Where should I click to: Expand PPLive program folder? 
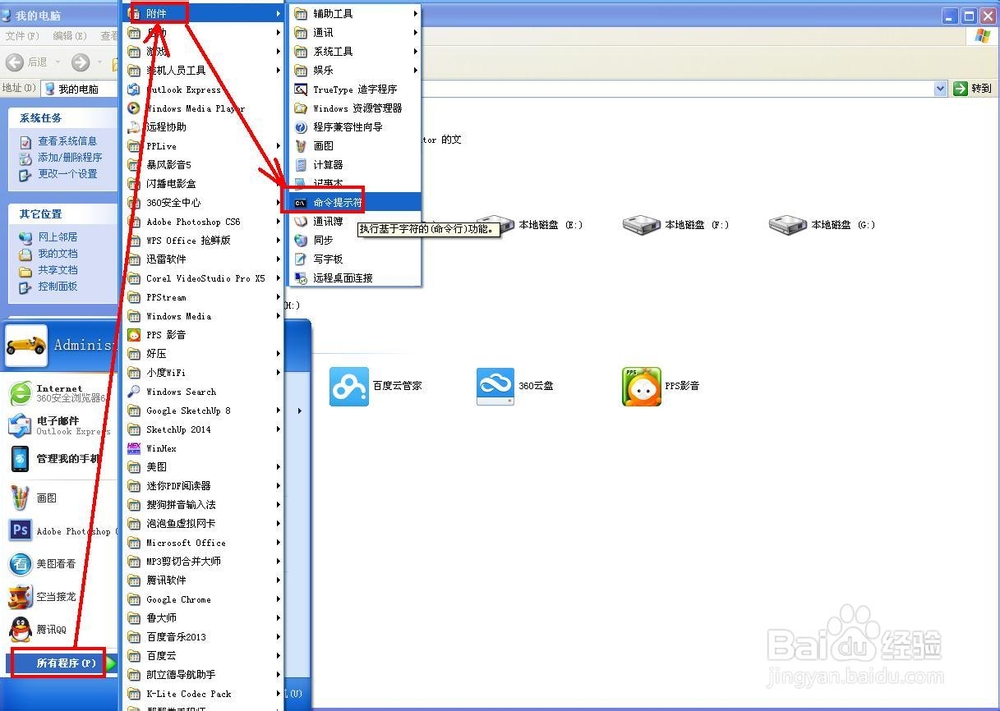point(204,146)
